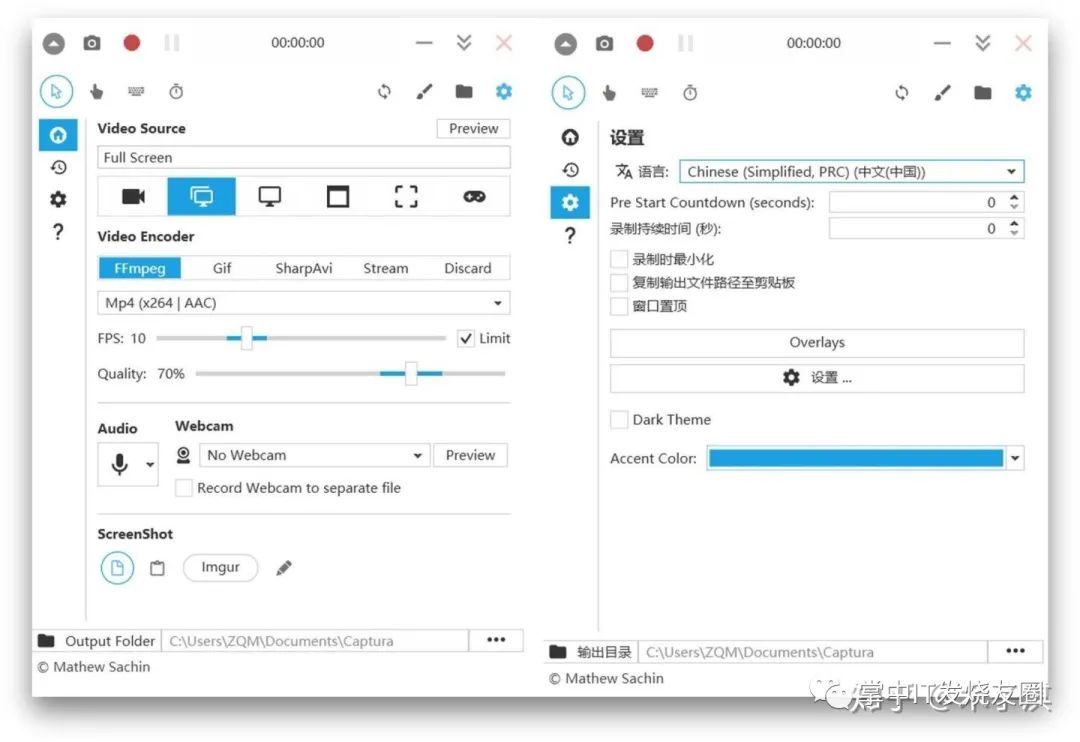Toggle elapsed timer overlay in left window
The height and width of the screenshot is (742, 1080).
(x=176, y=91)
